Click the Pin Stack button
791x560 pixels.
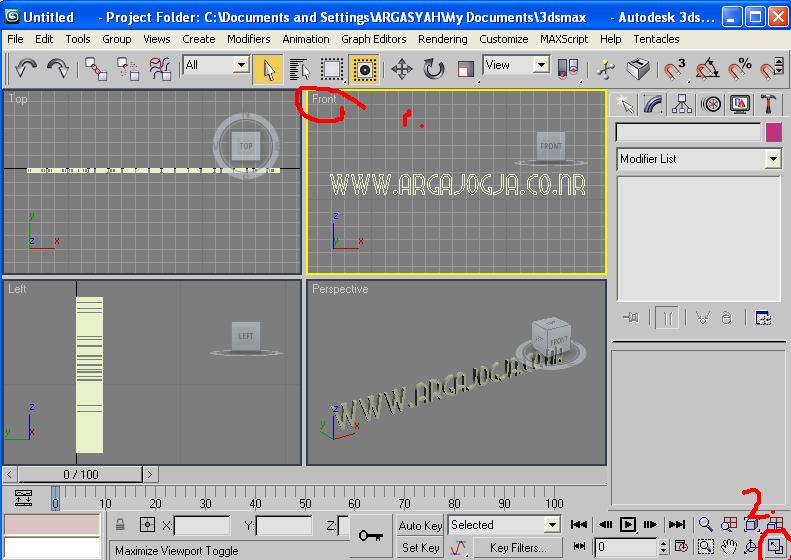click(631, 318)
